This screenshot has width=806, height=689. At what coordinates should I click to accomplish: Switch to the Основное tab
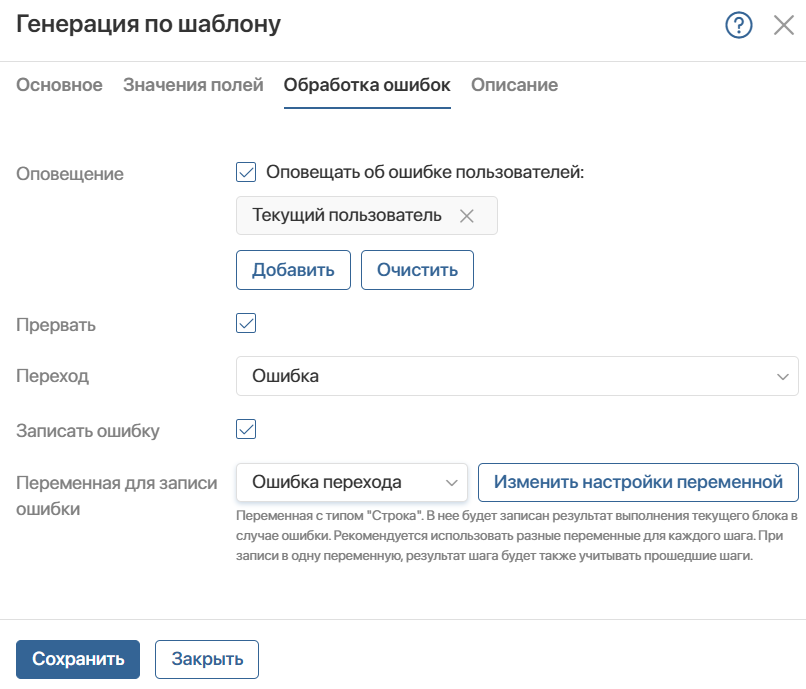59,85
